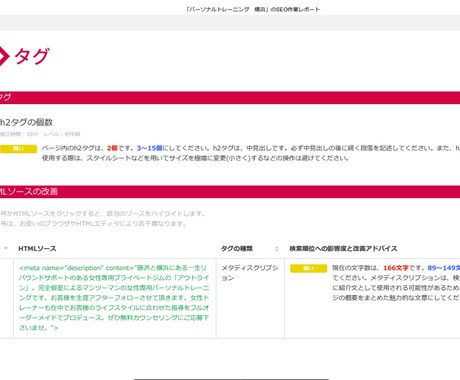Click the 修正時間:10分 レベル info line

40,134
